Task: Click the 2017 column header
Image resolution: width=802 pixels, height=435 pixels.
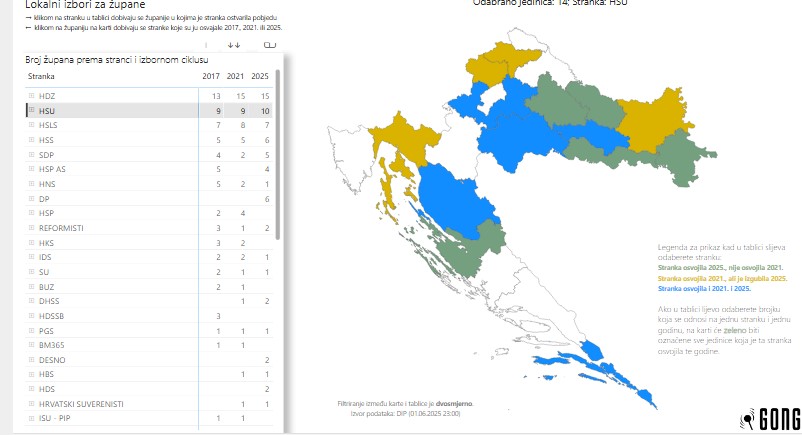Action: [211, 75]
